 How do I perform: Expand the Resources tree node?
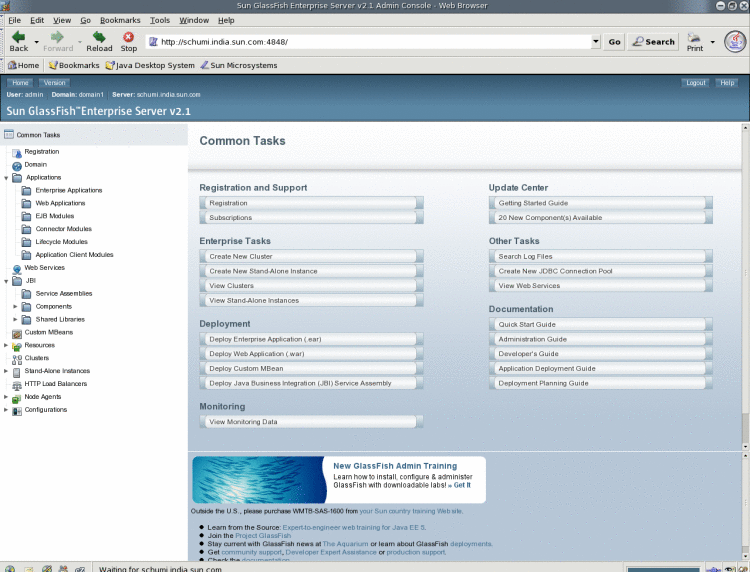click(6, 345)
